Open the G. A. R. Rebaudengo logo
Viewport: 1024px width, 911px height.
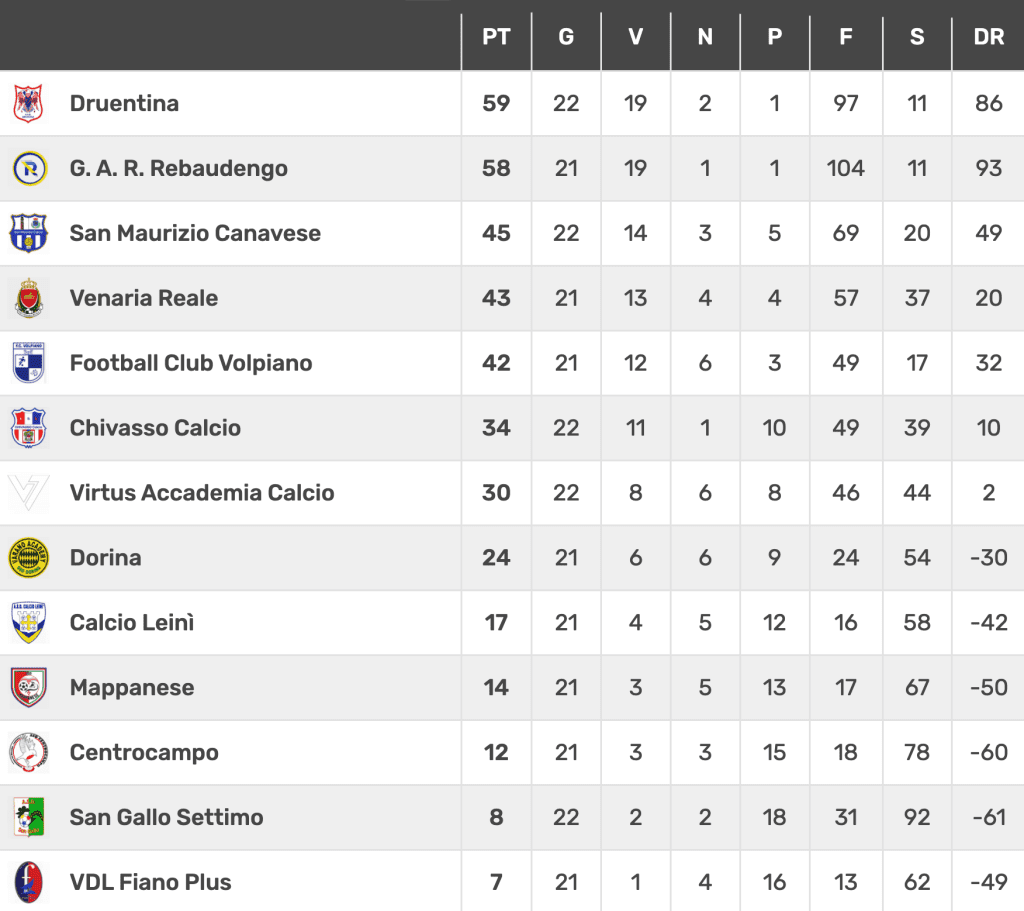[30, 168]
